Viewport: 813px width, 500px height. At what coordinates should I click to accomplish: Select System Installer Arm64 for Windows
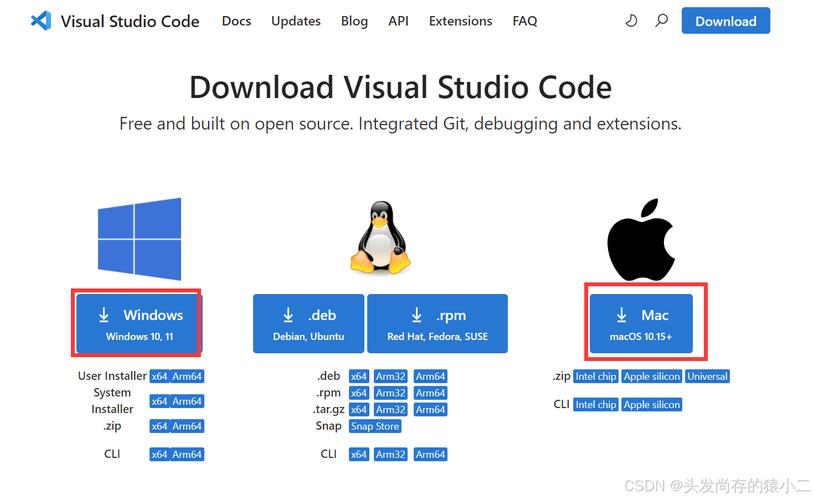pos(187,401)
